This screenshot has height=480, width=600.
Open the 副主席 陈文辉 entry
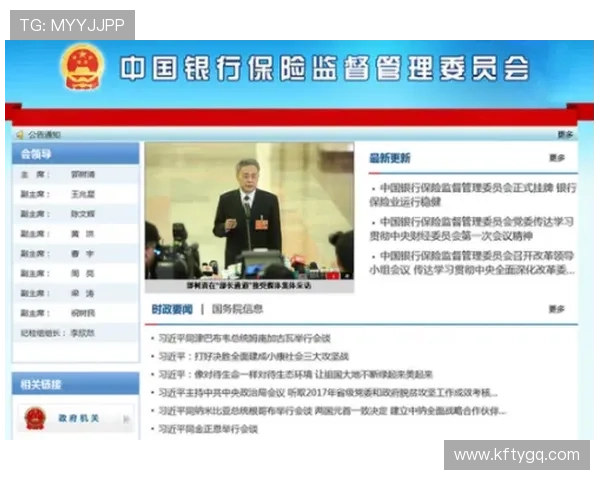coord(76,214)
